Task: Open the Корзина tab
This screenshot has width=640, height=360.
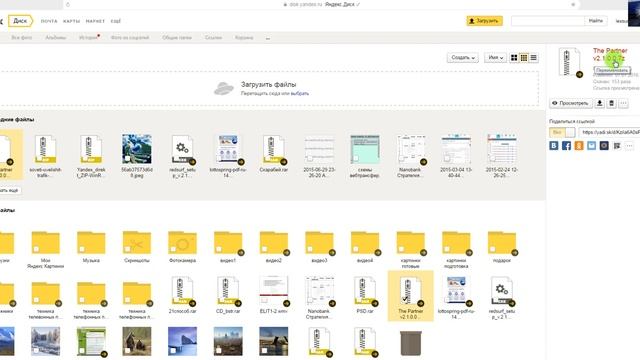Action: [x=244, y=38]
